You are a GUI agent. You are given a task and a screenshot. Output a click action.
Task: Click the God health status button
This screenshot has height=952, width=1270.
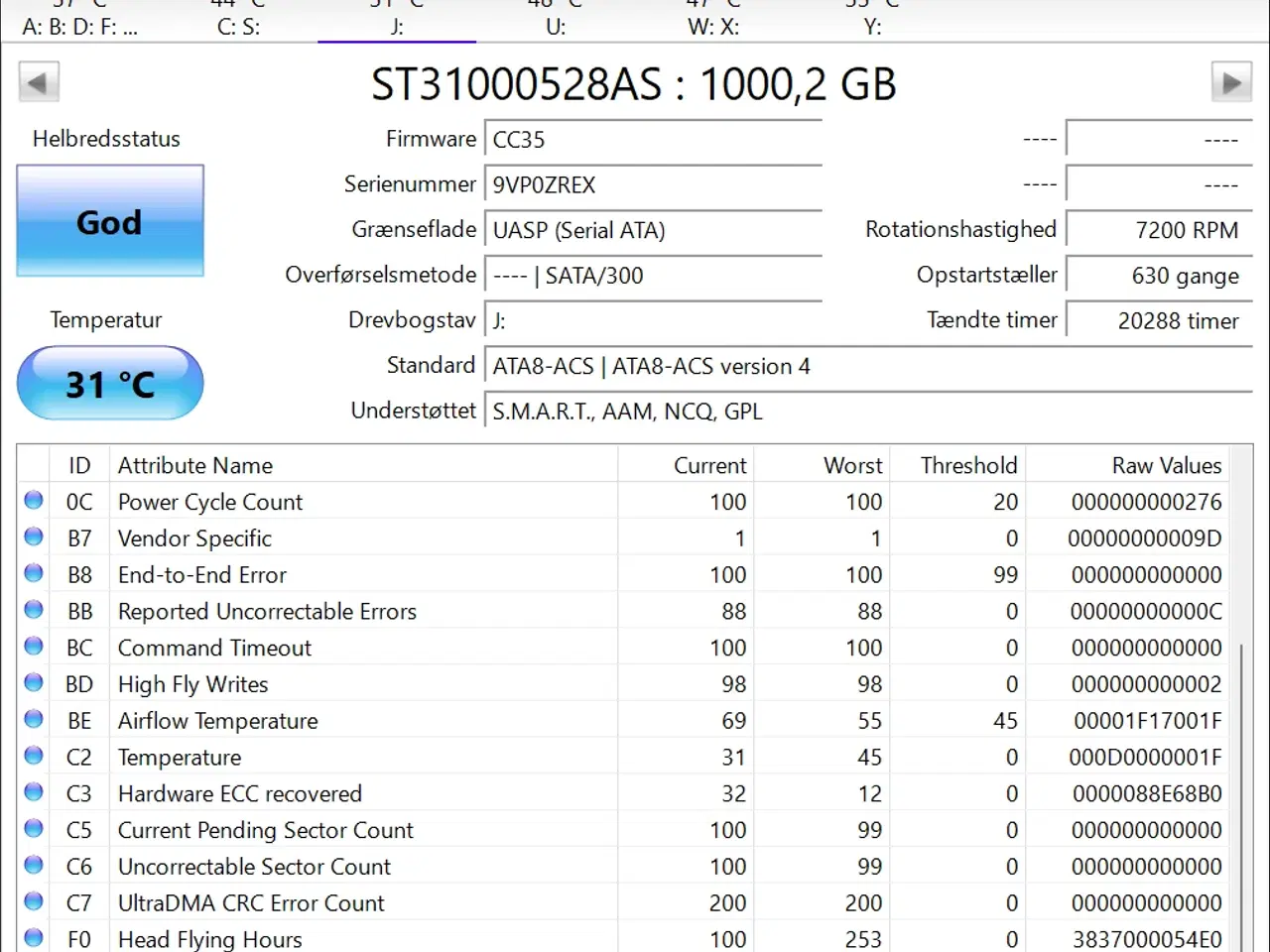110,221
